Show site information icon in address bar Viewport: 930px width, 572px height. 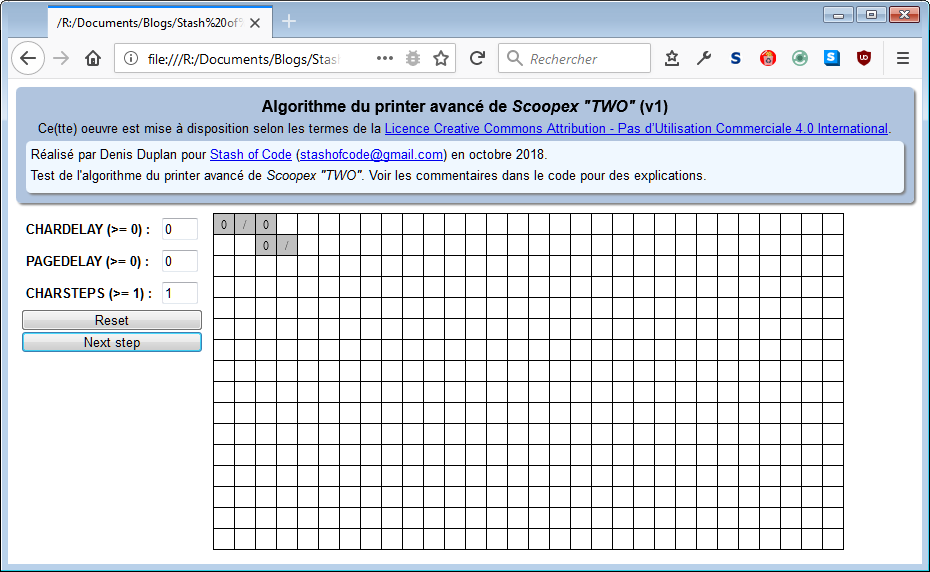coord(130,58)
